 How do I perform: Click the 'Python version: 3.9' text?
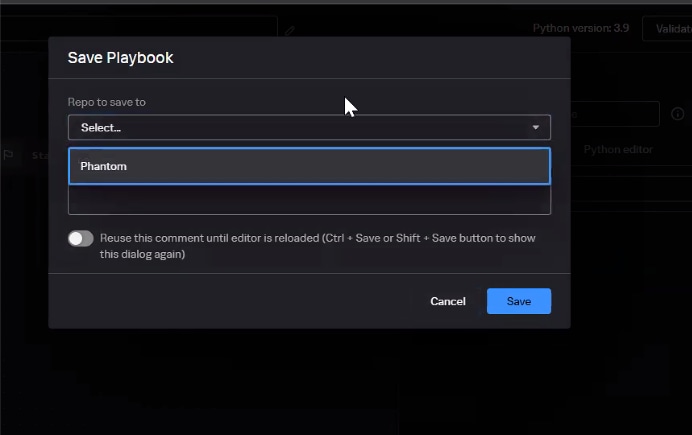click(581, 28)
